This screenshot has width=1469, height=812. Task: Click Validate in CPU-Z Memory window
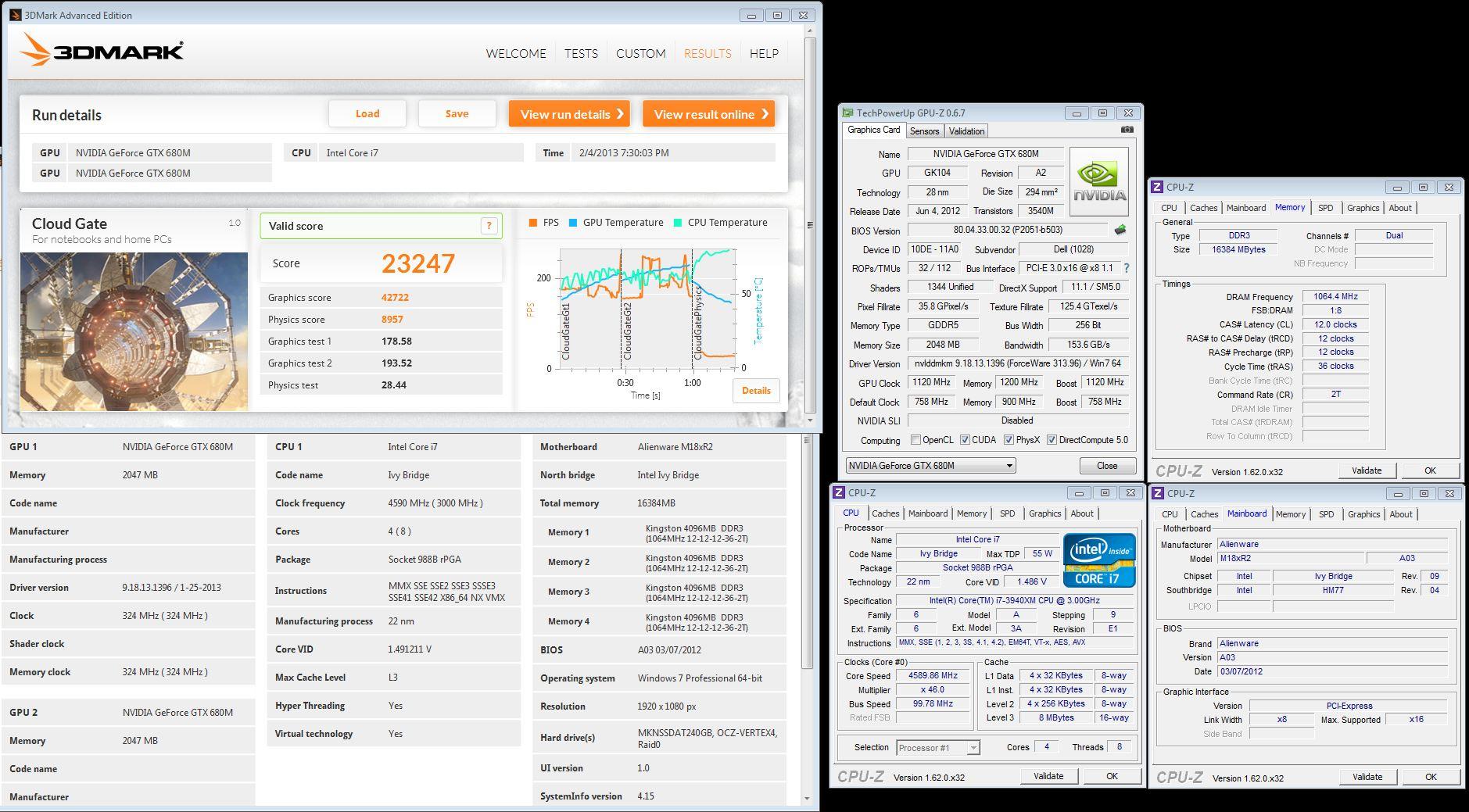(1366, 470)
